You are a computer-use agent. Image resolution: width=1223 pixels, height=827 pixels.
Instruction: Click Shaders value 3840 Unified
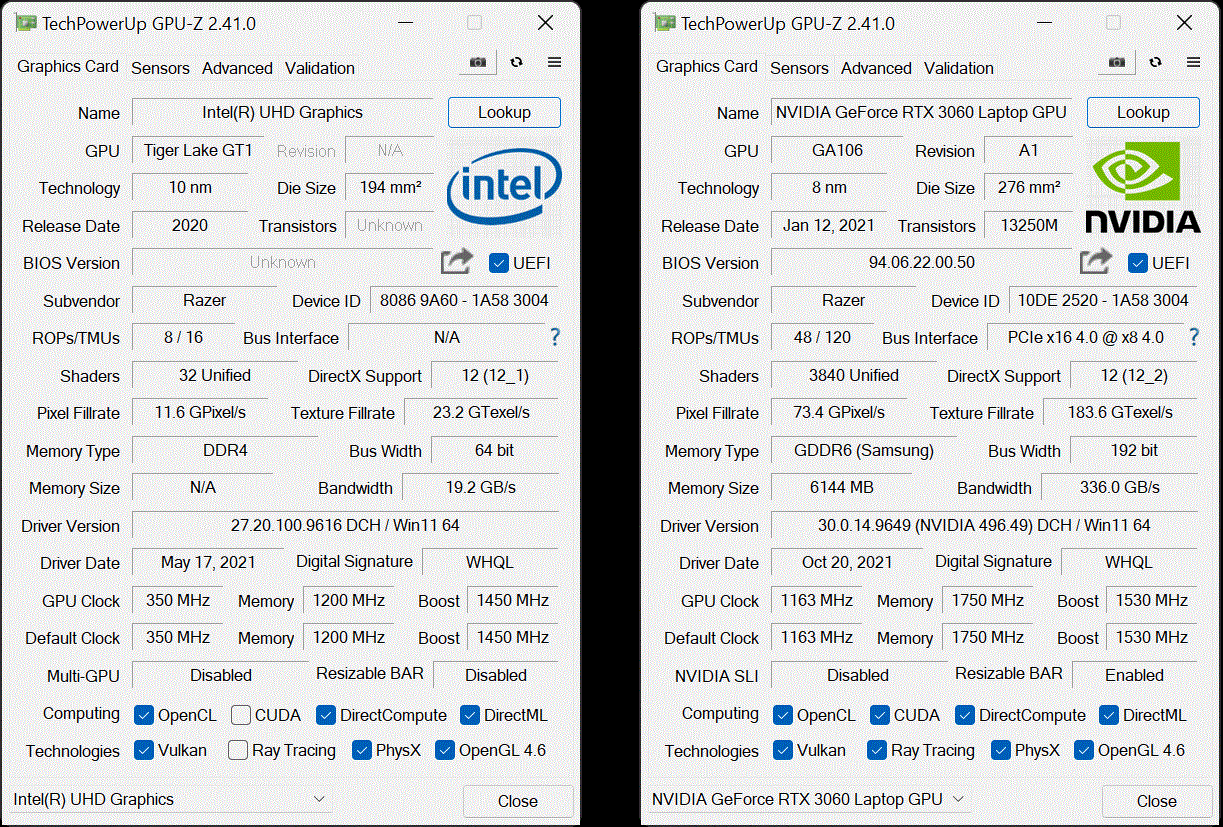(854, 375)
